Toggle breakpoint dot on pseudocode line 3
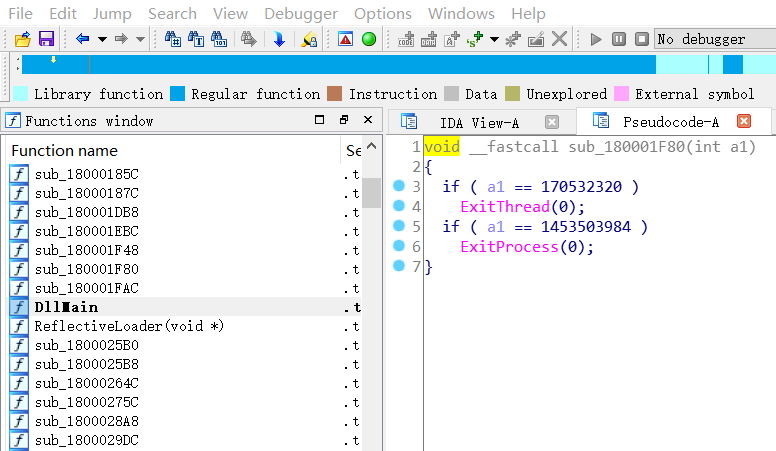 (399, 186)
